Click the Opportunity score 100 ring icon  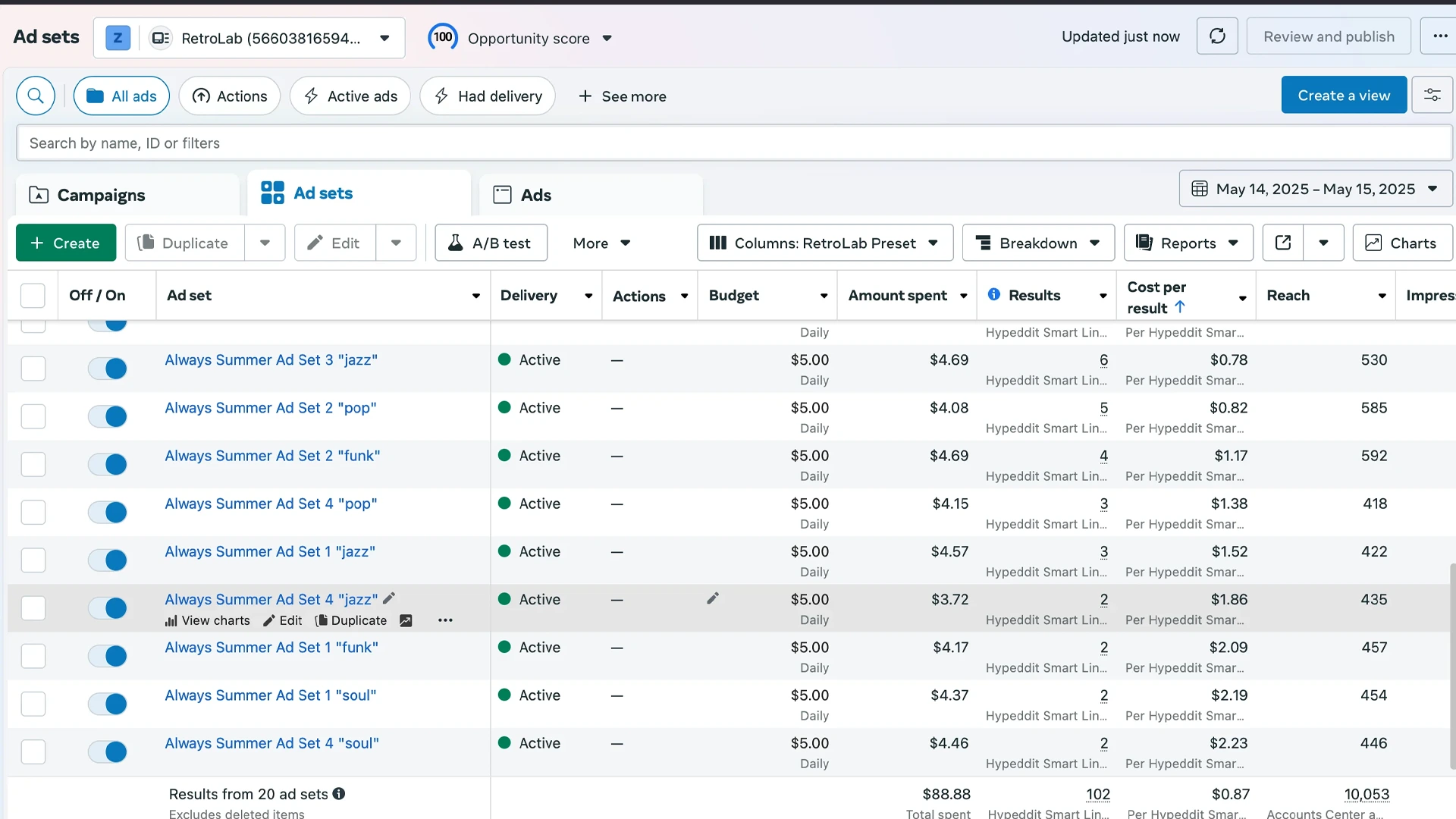pyautogui.click(x=443, y=37)
